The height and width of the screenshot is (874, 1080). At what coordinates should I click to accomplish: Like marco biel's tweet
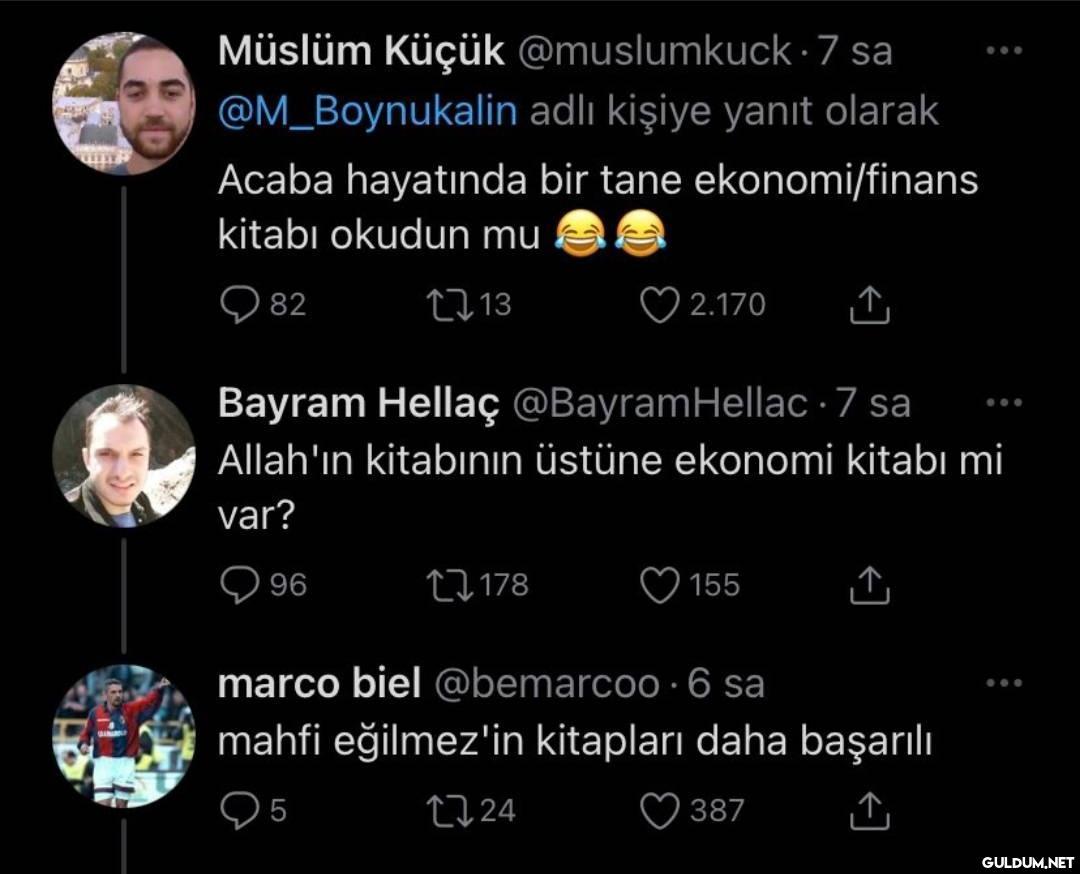click(659, 811)
